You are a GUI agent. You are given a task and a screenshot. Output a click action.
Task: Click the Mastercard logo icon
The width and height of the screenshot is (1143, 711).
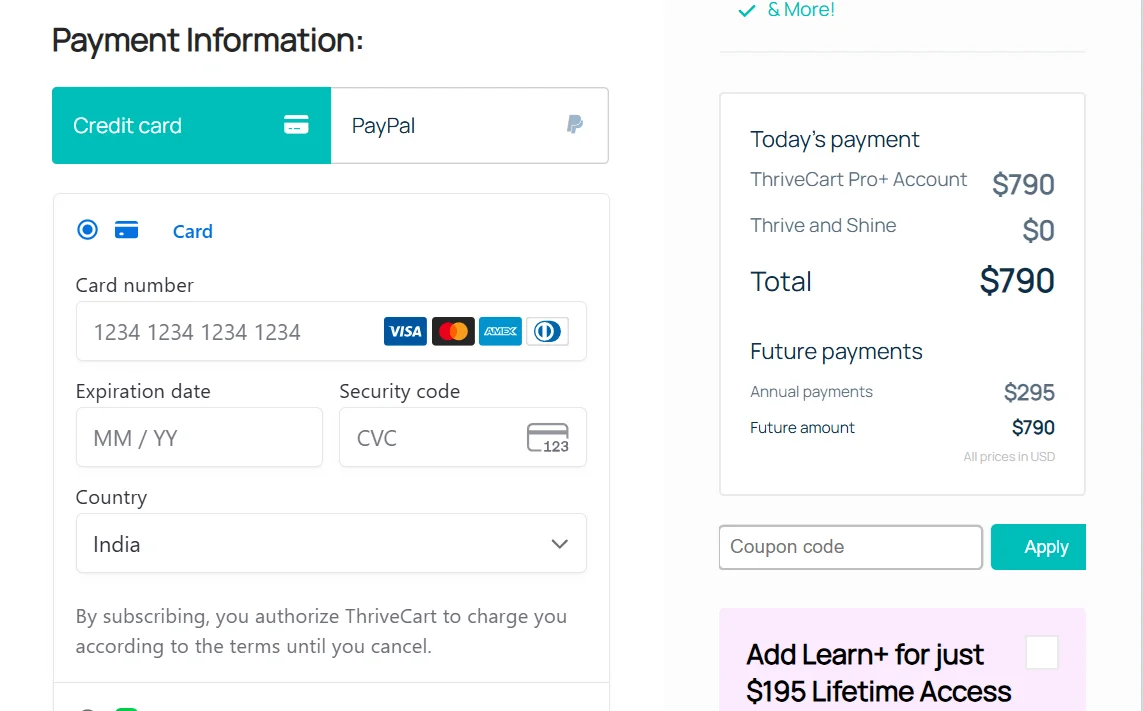[453, 331]
